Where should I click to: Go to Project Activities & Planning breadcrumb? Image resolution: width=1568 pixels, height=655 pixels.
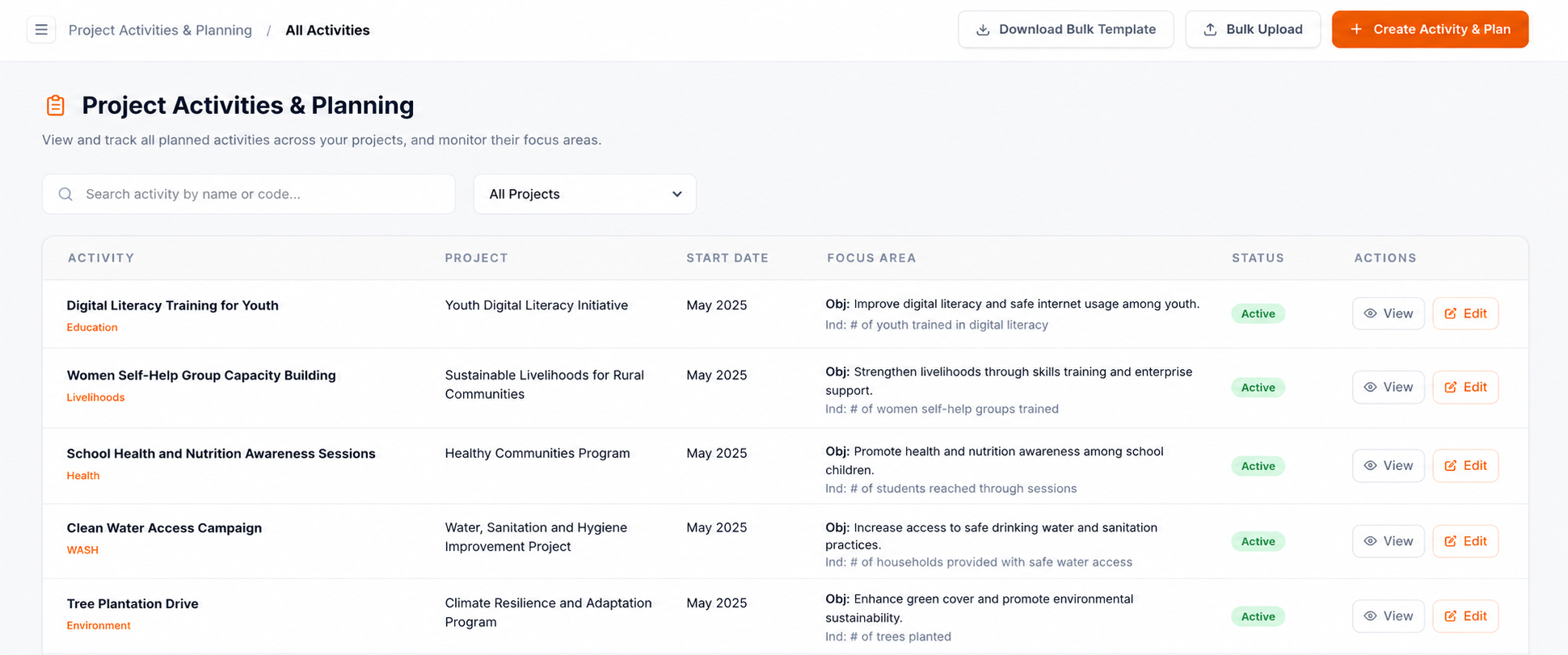click(160, 30)
